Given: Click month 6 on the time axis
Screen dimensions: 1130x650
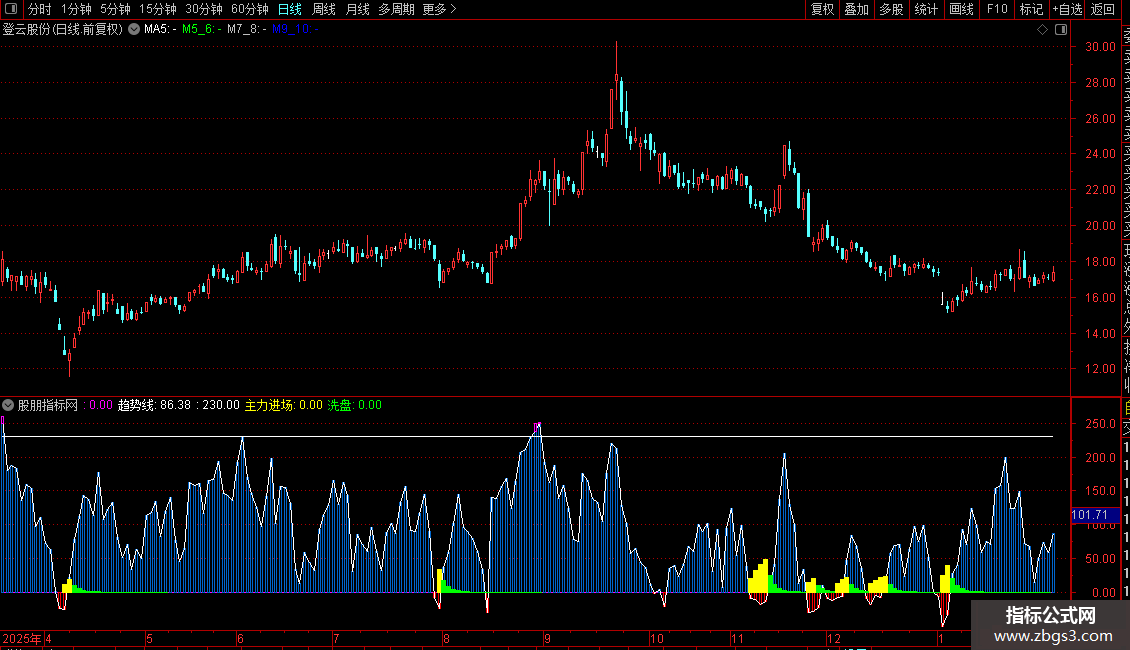Looking at the screenshot, I should pos(240,638).
